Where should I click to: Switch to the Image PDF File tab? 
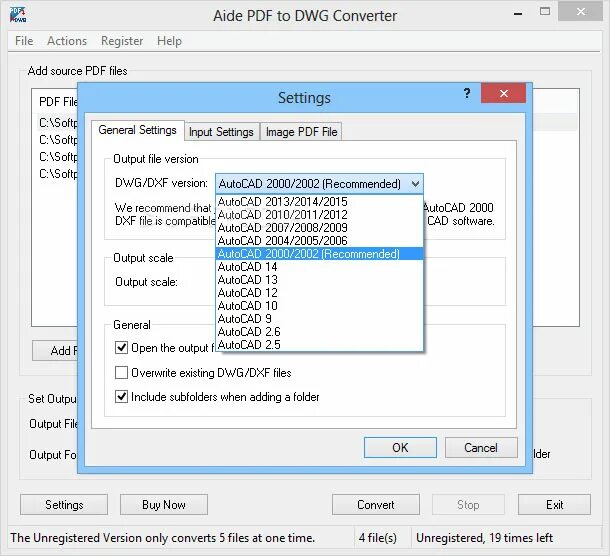coord(301,132)
